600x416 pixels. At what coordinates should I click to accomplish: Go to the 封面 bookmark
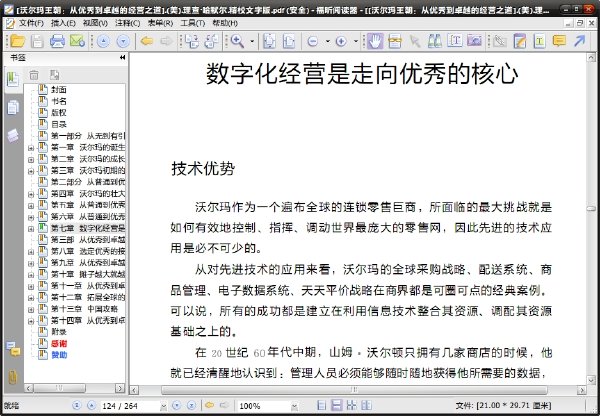point(59,90)
